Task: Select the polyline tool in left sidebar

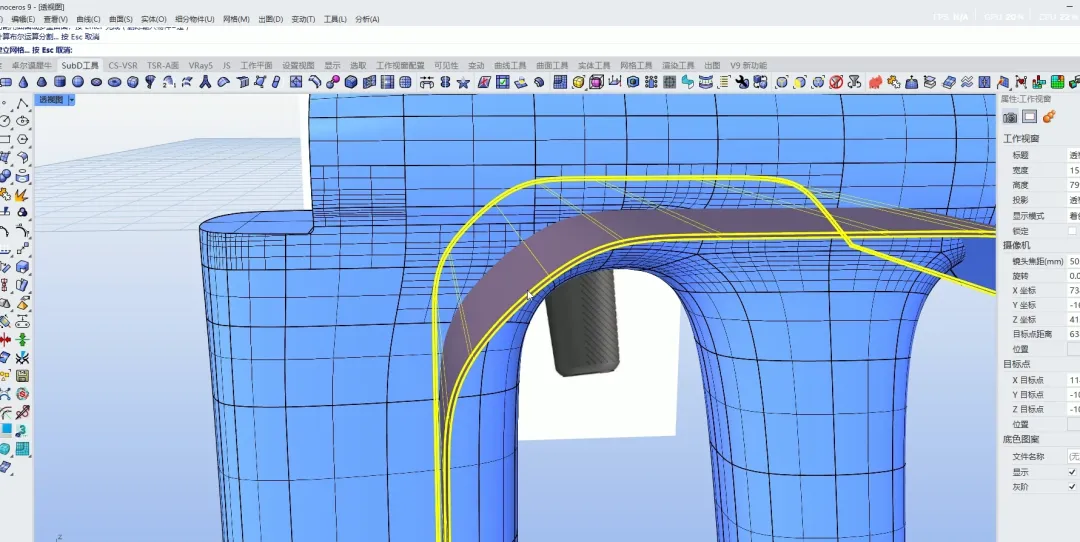Action: coord(22,103)
